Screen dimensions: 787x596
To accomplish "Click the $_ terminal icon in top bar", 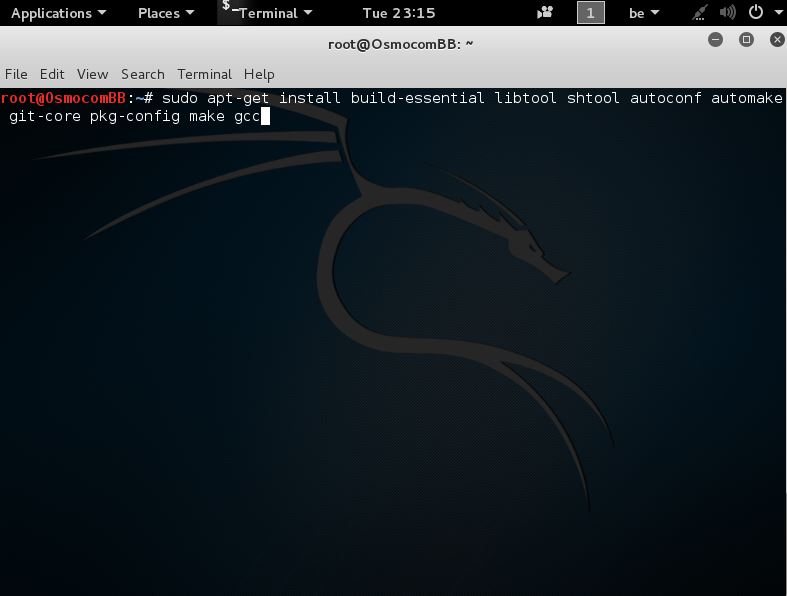I will coord(228,7).
